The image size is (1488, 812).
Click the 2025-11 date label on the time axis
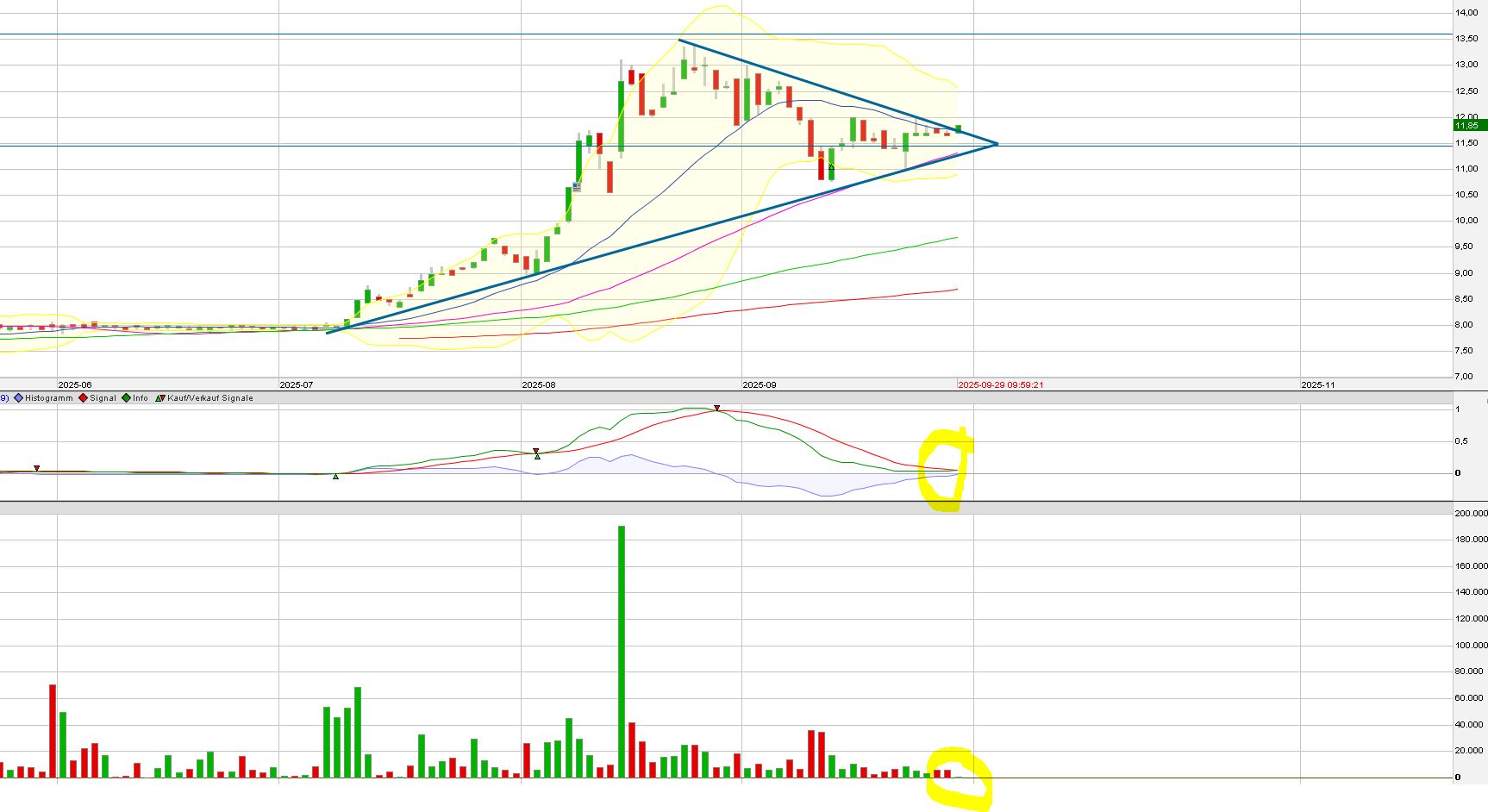[x=1317, y=385]
